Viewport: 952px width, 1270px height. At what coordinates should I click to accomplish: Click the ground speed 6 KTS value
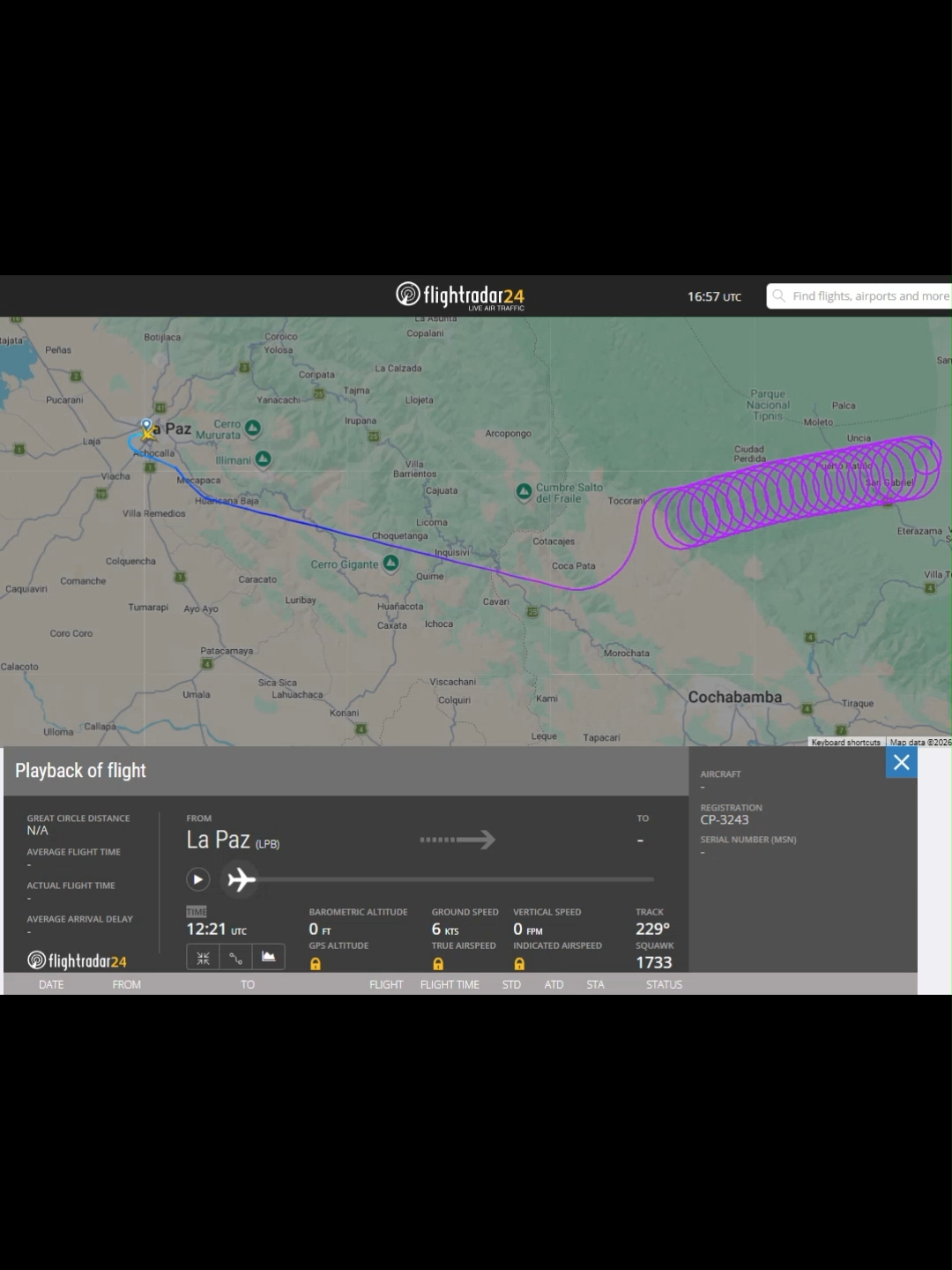[445, 929]
